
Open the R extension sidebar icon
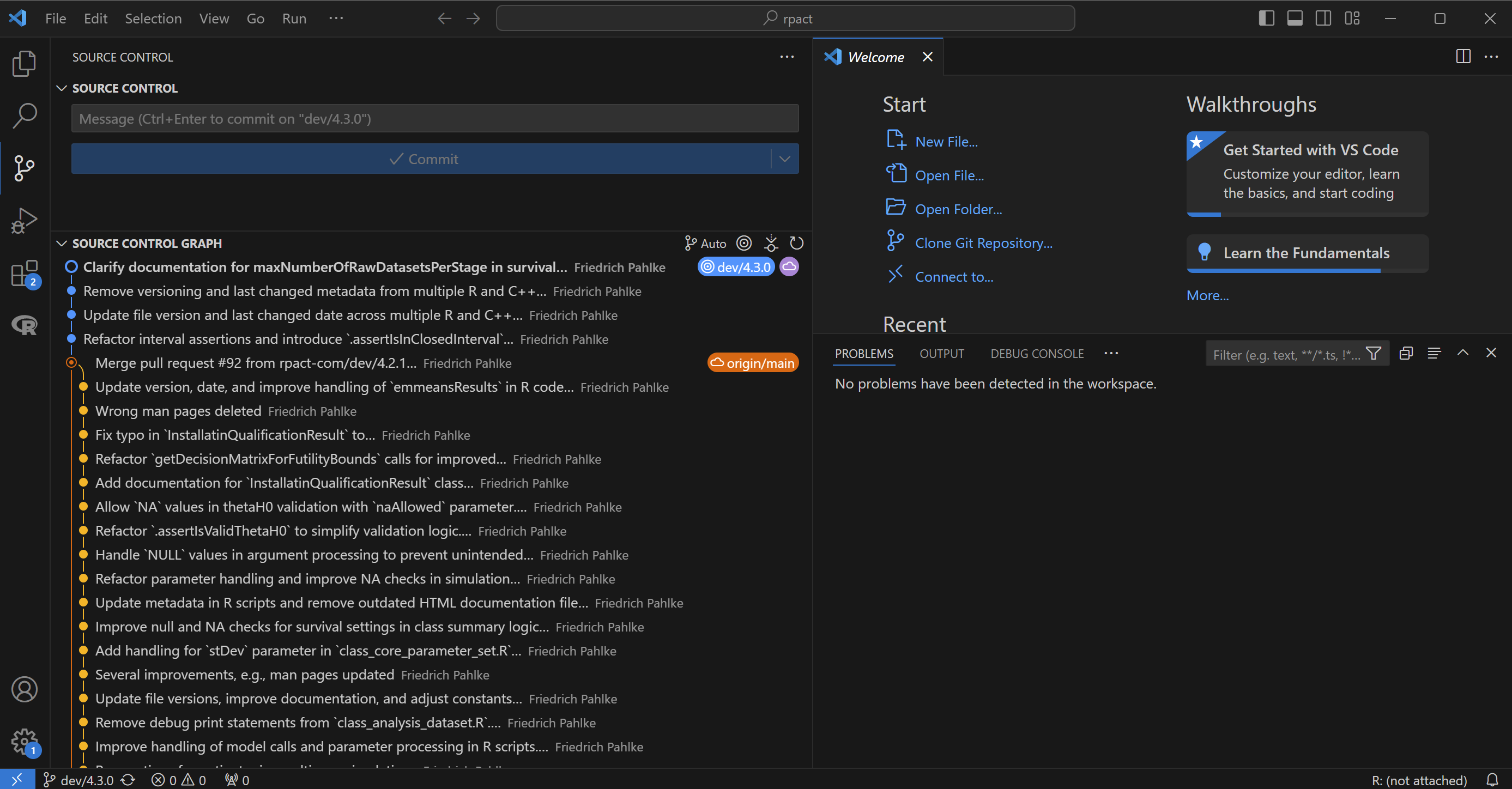click(x=24, y=325)
